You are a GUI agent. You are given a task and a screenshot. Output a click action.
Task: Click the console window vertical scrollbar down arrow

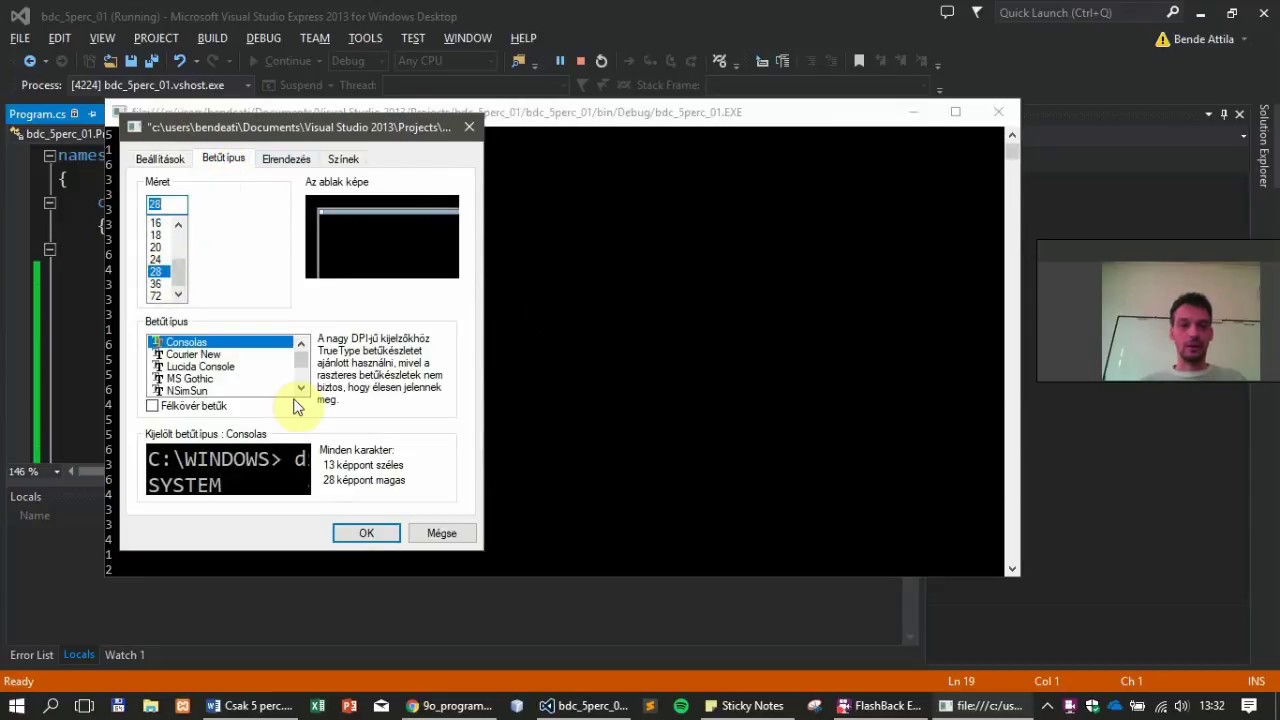pos(1012,569)
